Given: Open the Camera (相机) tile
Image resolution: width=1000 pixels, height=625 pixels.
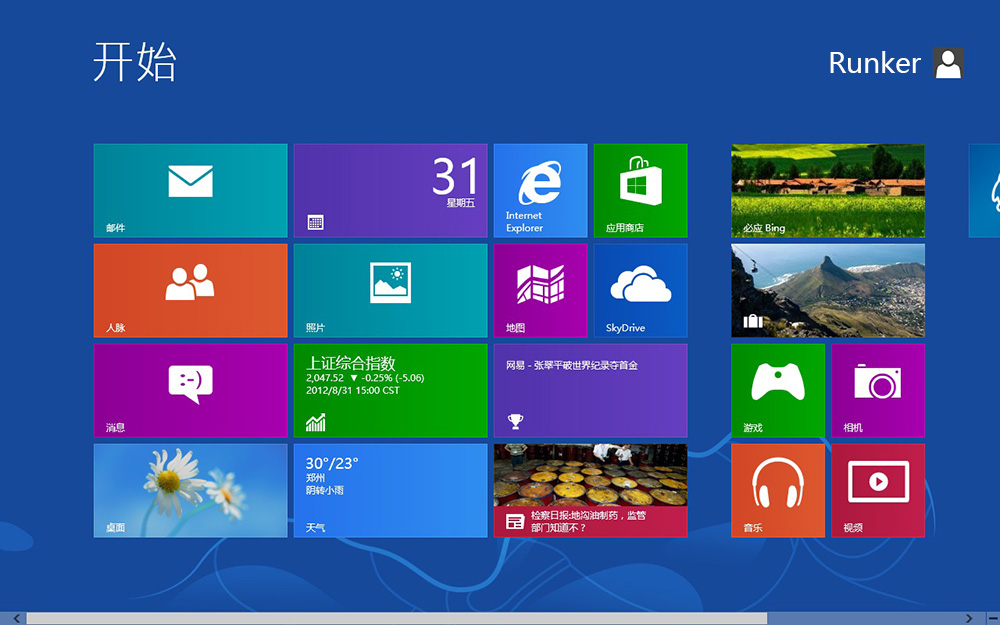Looking at the screenshot, I should (x=877, y=390).
